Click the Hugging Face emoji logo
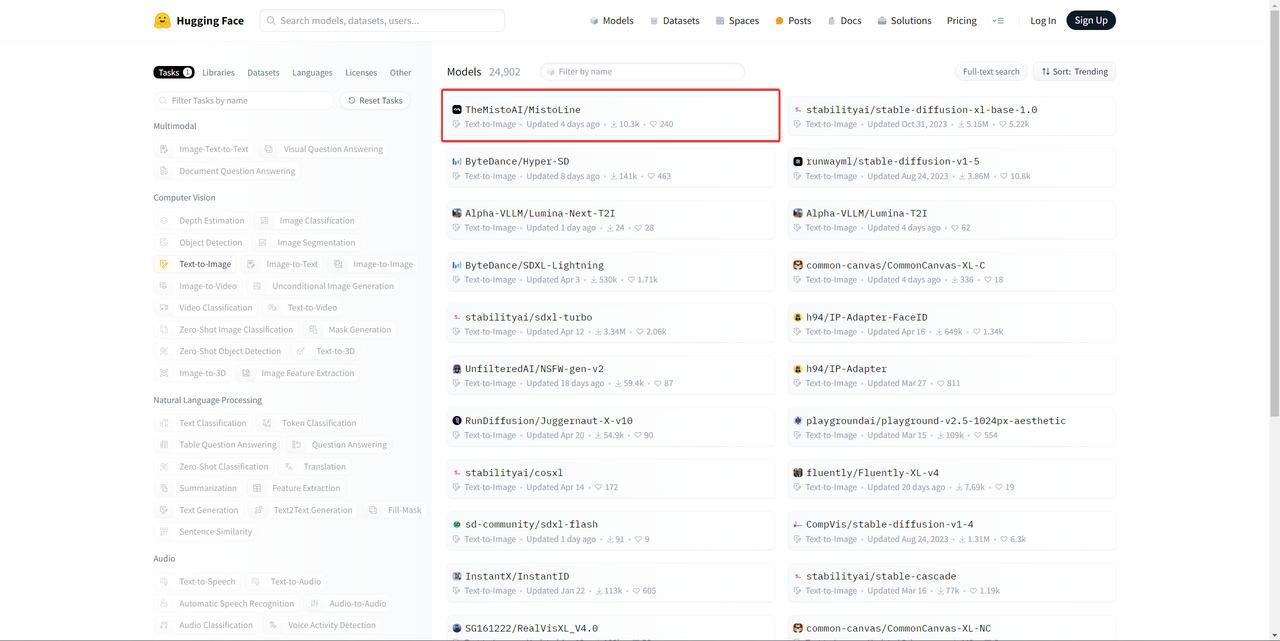 pyautogui.click(x=162, y=20)
